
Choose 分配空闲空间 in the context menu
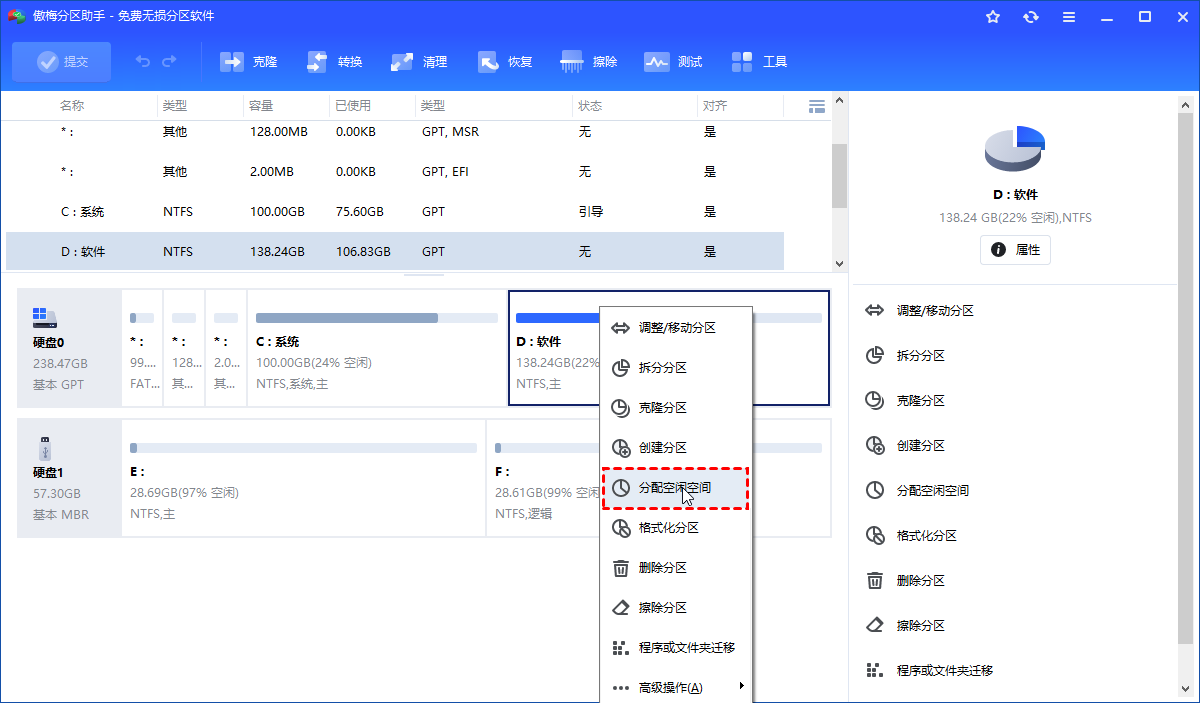tap(676, 488)
